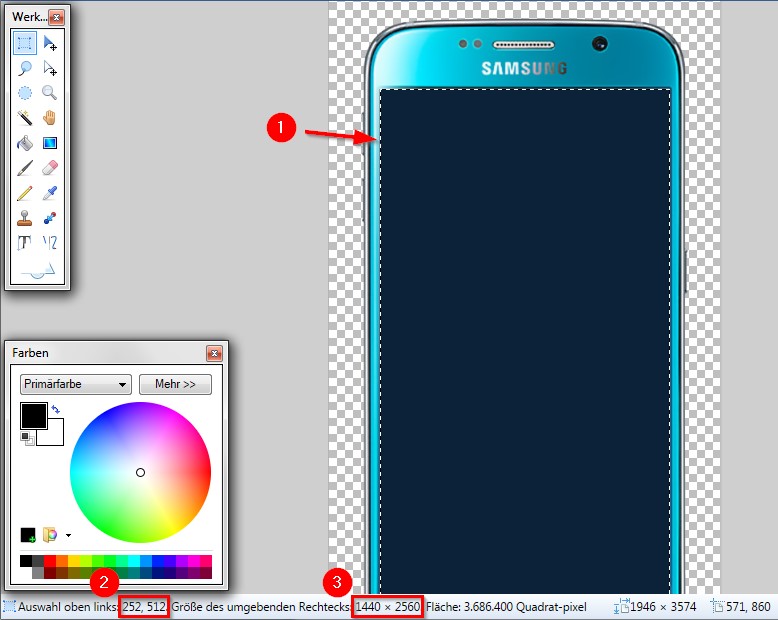Screen dimensions: 778x620
Task: Reset colors to black and white
Action: (x=27, y=438)
